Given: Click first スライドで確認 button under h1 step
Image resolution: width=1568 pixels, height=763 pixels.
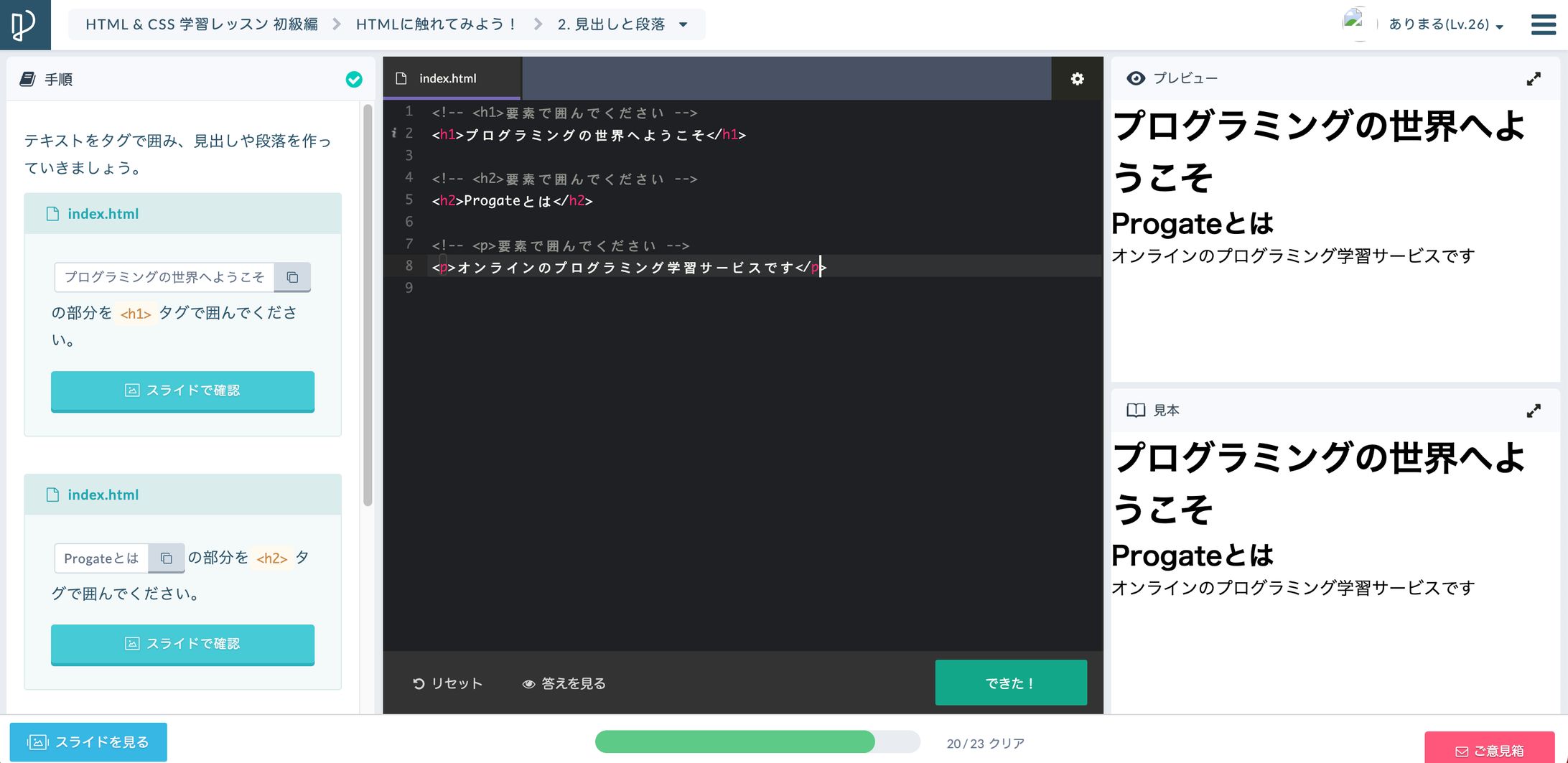Looking at the screenshot, I should (x=182, y=391).
